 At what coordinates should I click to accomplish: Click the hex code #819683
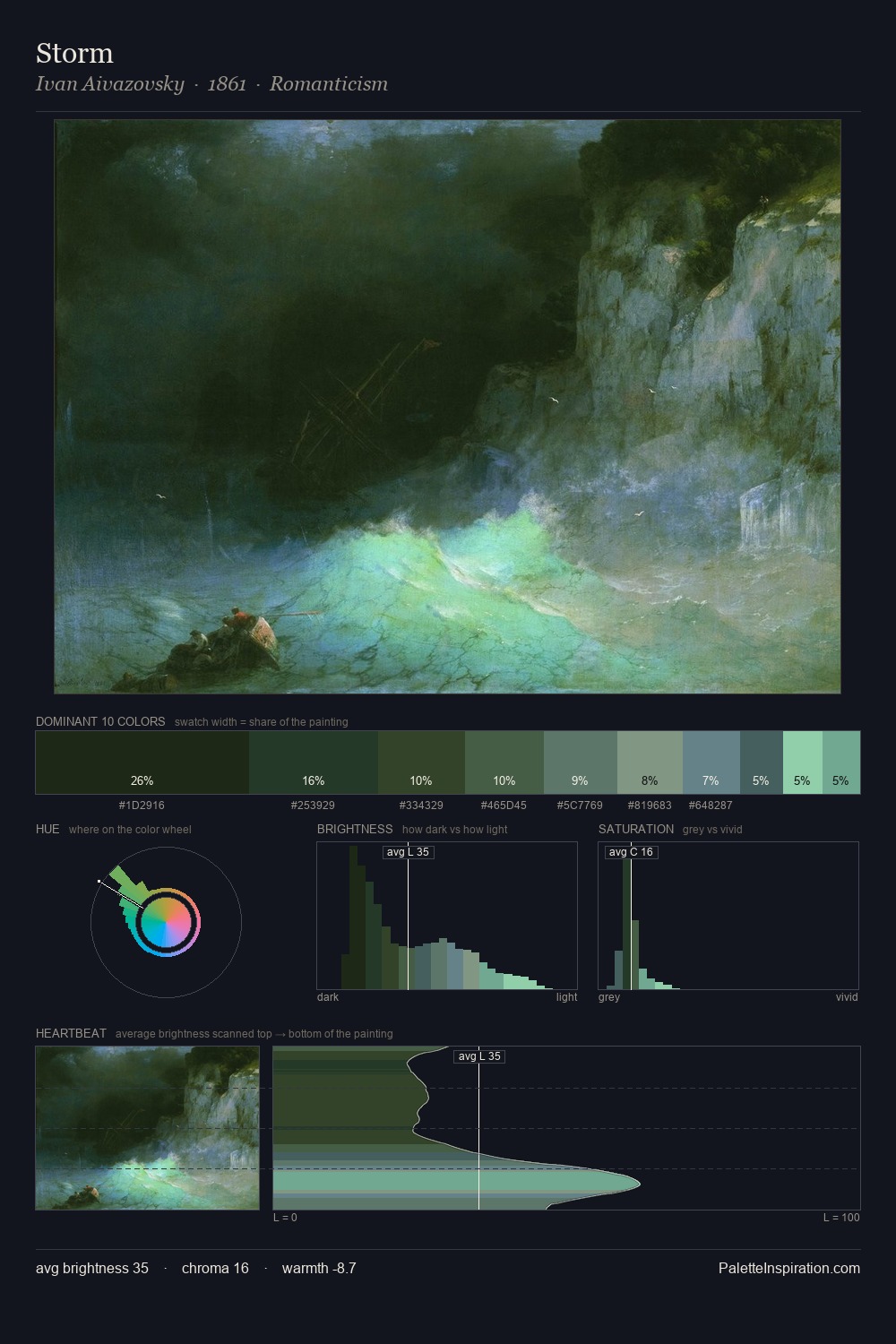[x=650, y=806]
